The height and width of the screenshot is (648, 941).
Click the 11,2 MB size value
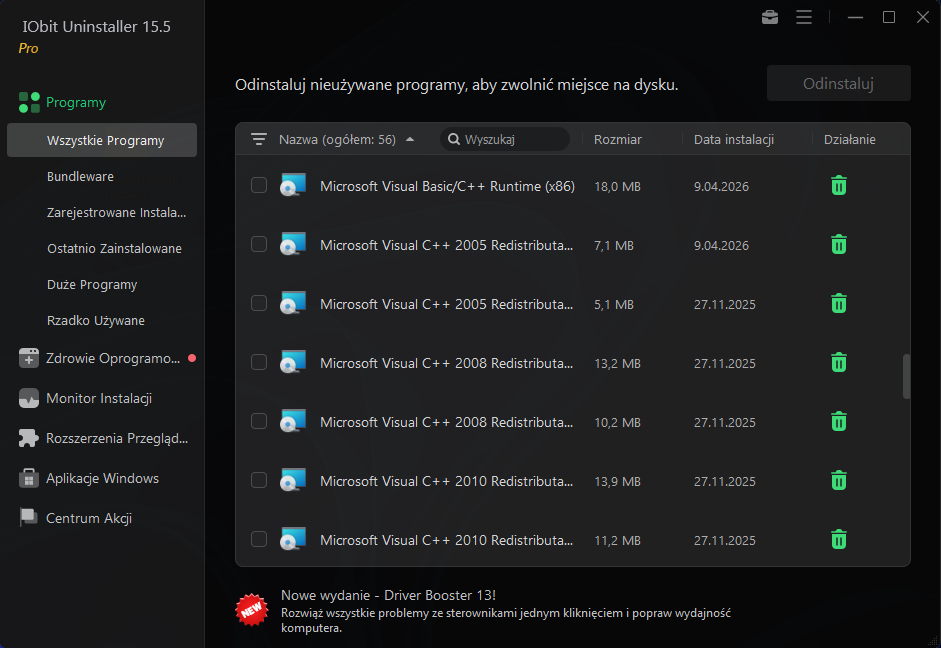click(x=617, y=541)
